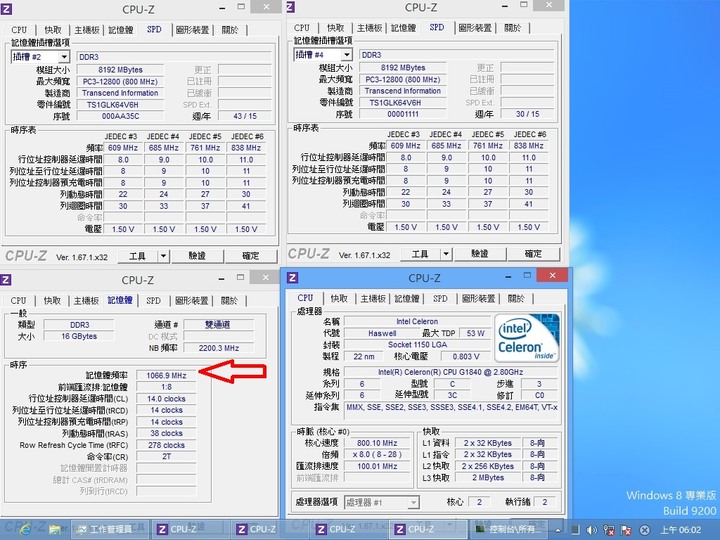
Task: Click the 16 GBytes memory size value
Action: point(79,336)
